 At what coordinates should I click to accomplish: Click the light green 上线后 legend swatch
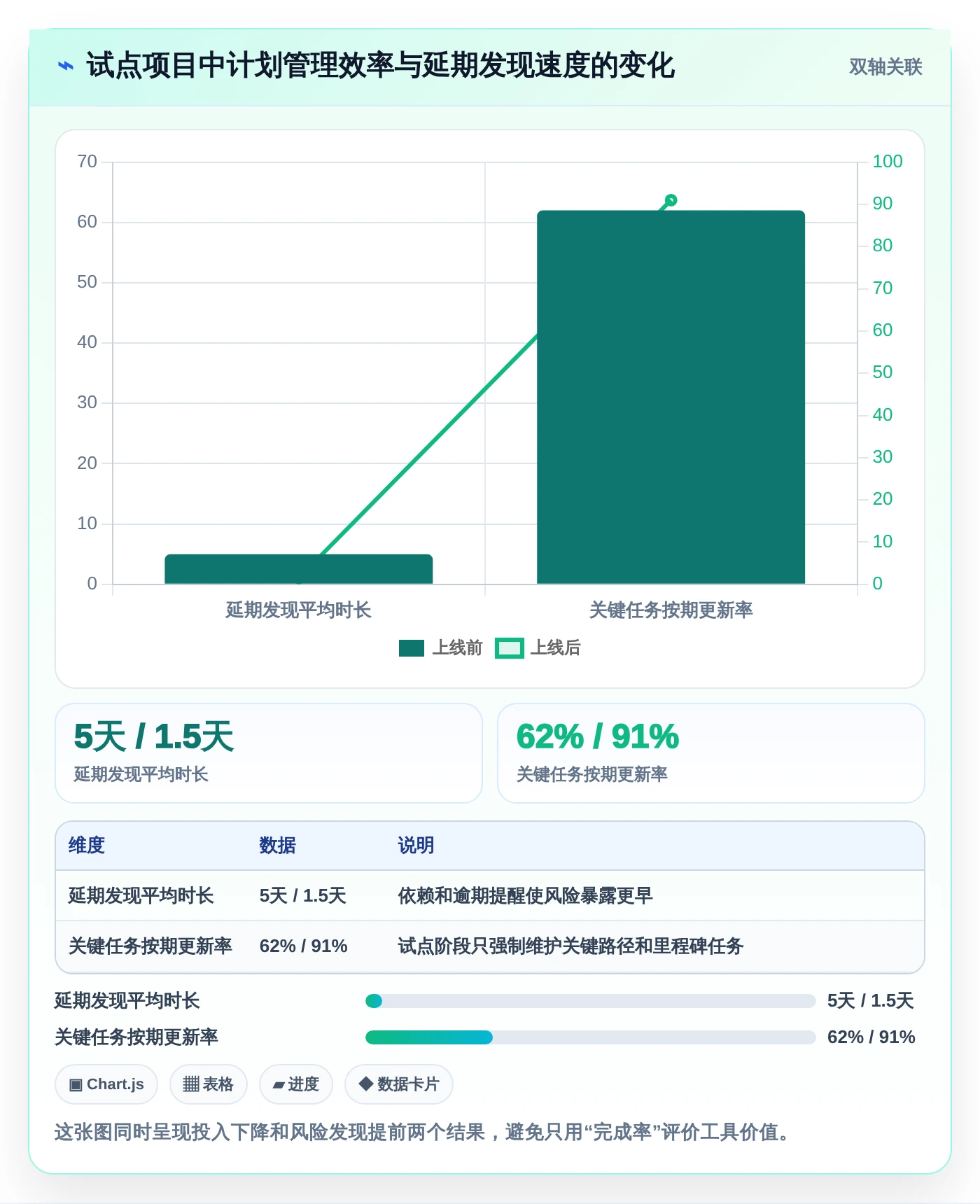(510, 648)
